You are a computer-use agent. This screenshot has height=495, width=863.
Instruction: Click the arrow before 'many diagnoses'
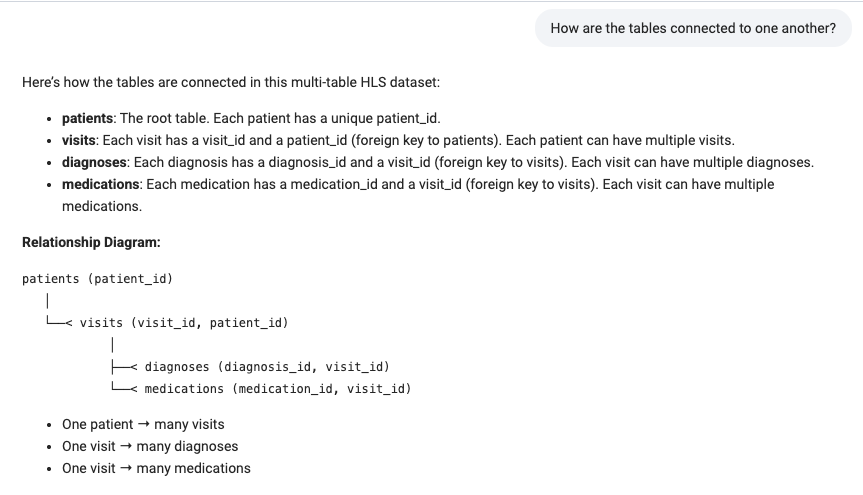coord(125,446)
